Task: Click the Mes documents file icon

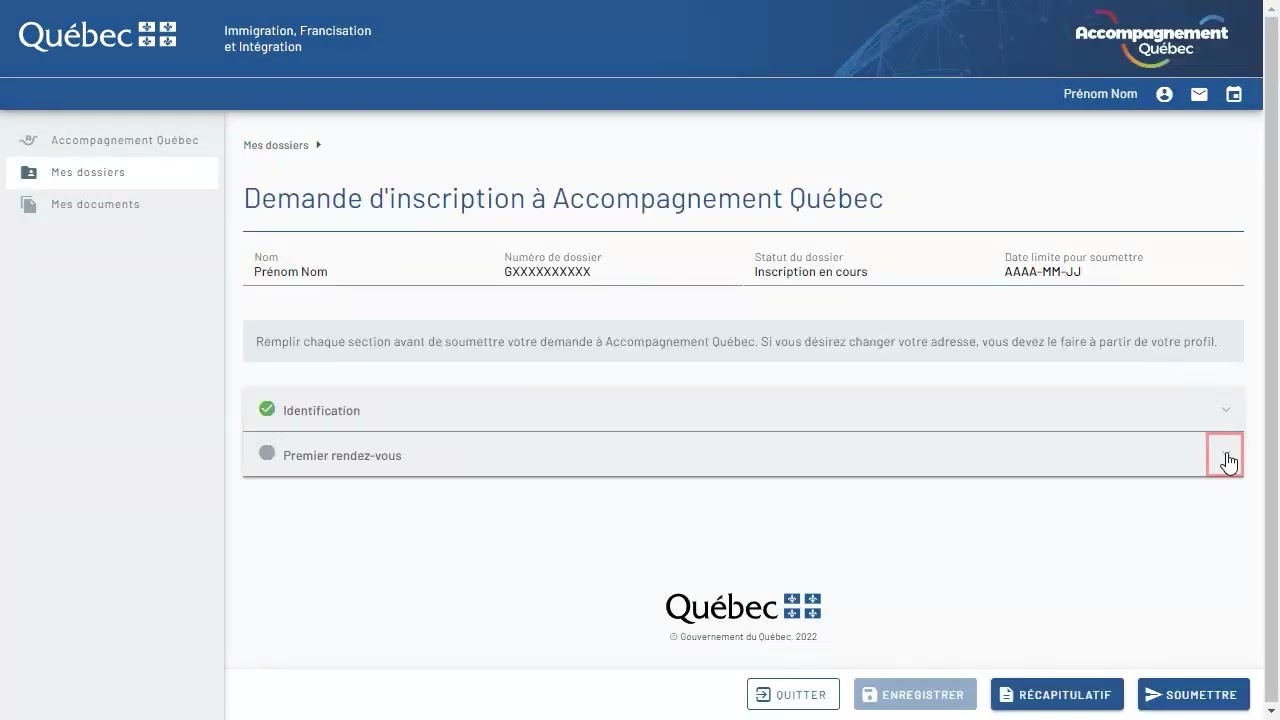Action: pos(29,204)
